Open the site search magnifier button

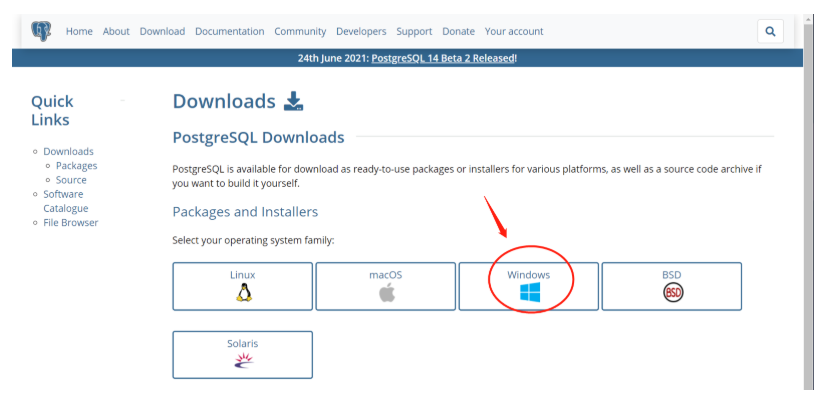point(770,31)
